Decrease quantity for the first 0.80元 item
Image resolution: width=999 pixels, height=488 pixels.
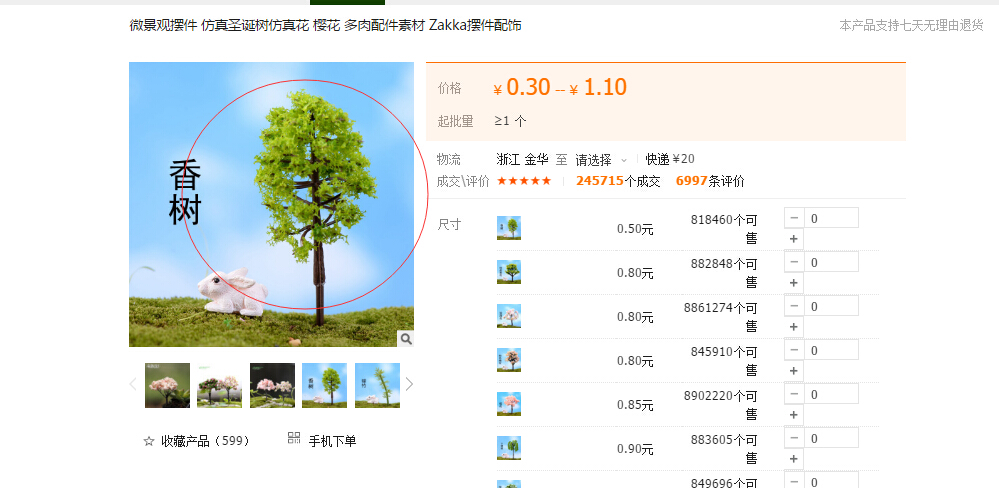(794, 262)
